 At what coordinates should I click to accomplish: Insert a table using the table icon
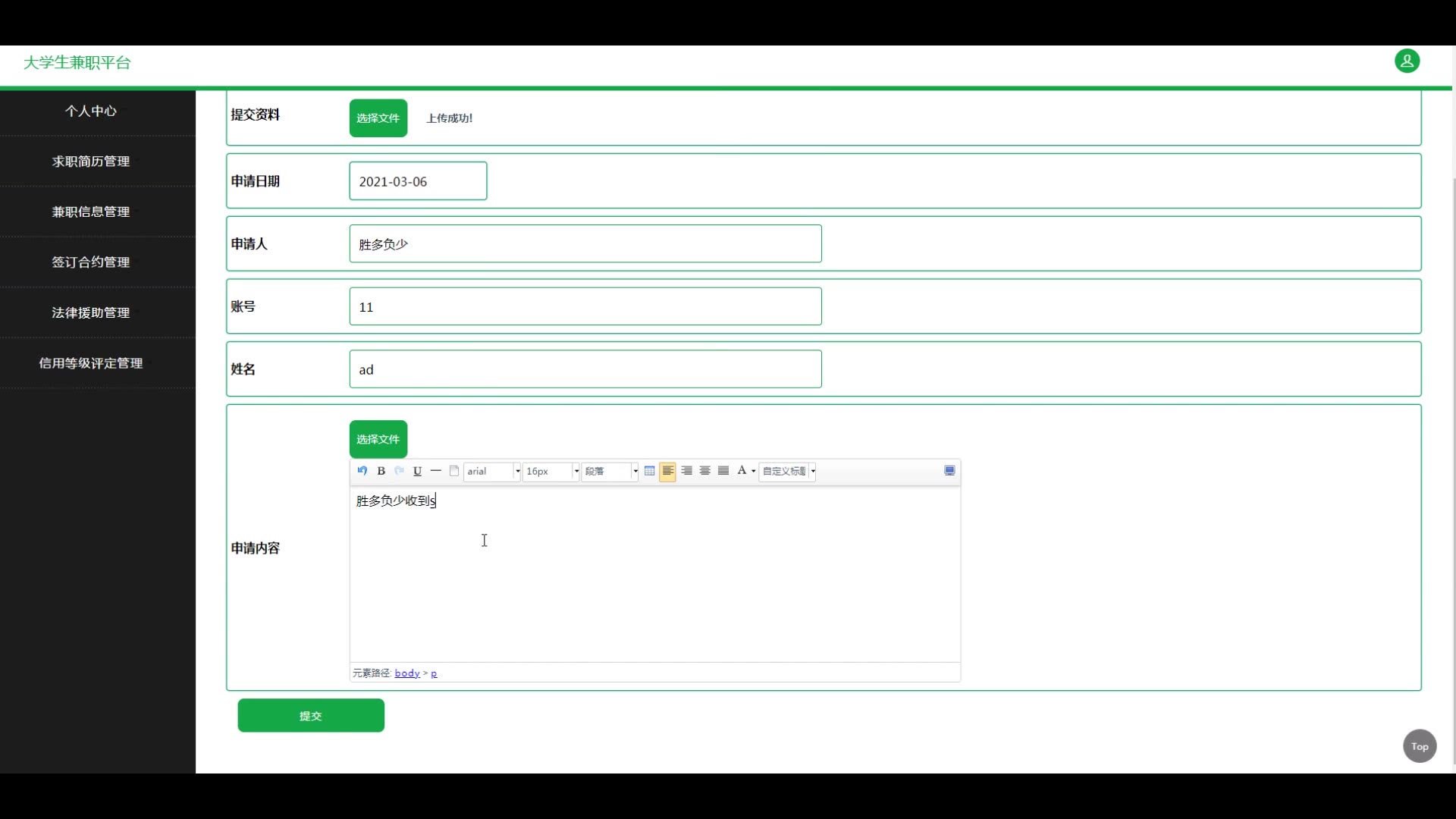click(650, 471)
